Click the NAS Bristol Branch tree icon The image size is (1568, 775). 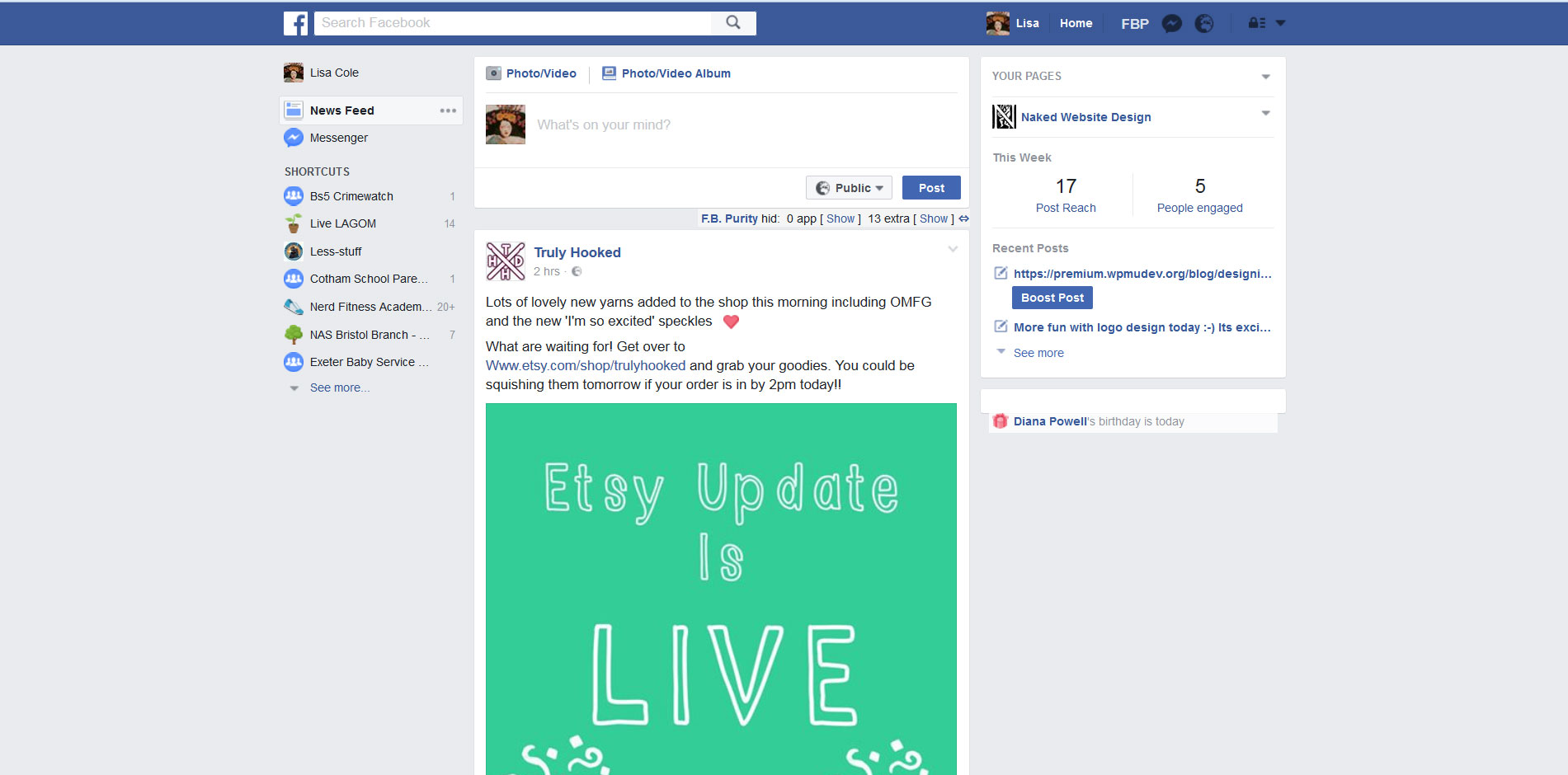coord(294,335)
